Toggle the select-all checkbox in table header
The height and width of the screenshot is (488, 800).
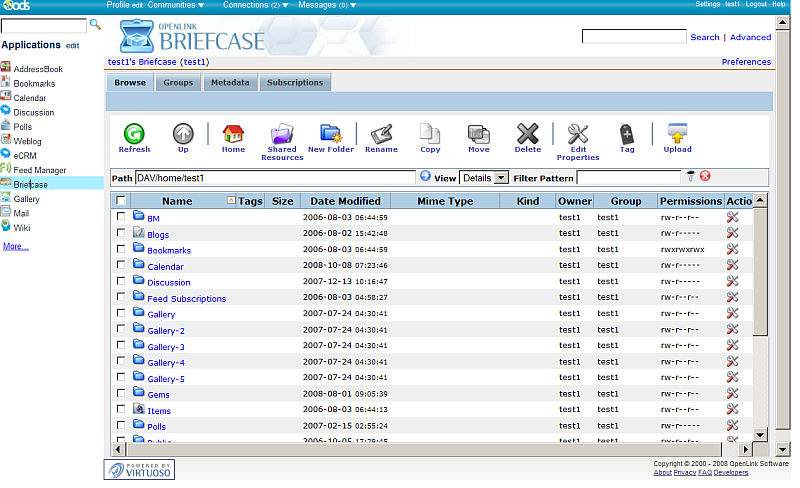[121, 201]
